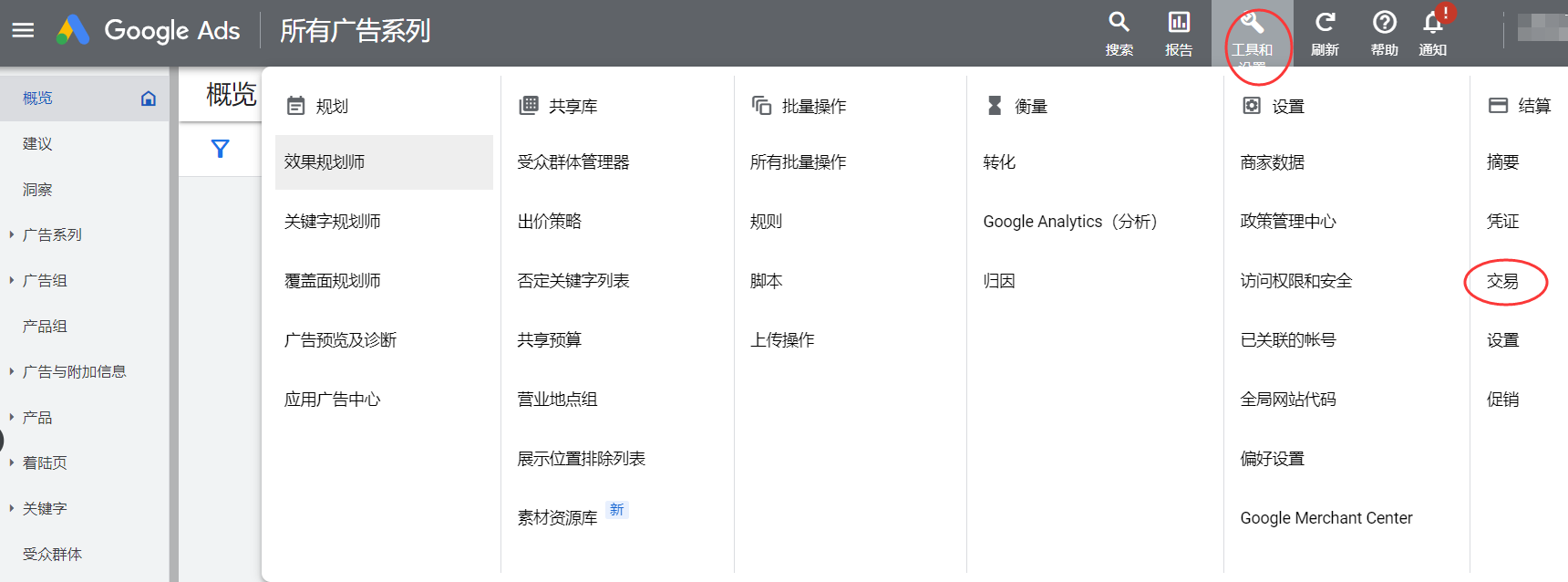Click the Google Ads logo
Screen dimensions: 1568x582
[148, 30]
